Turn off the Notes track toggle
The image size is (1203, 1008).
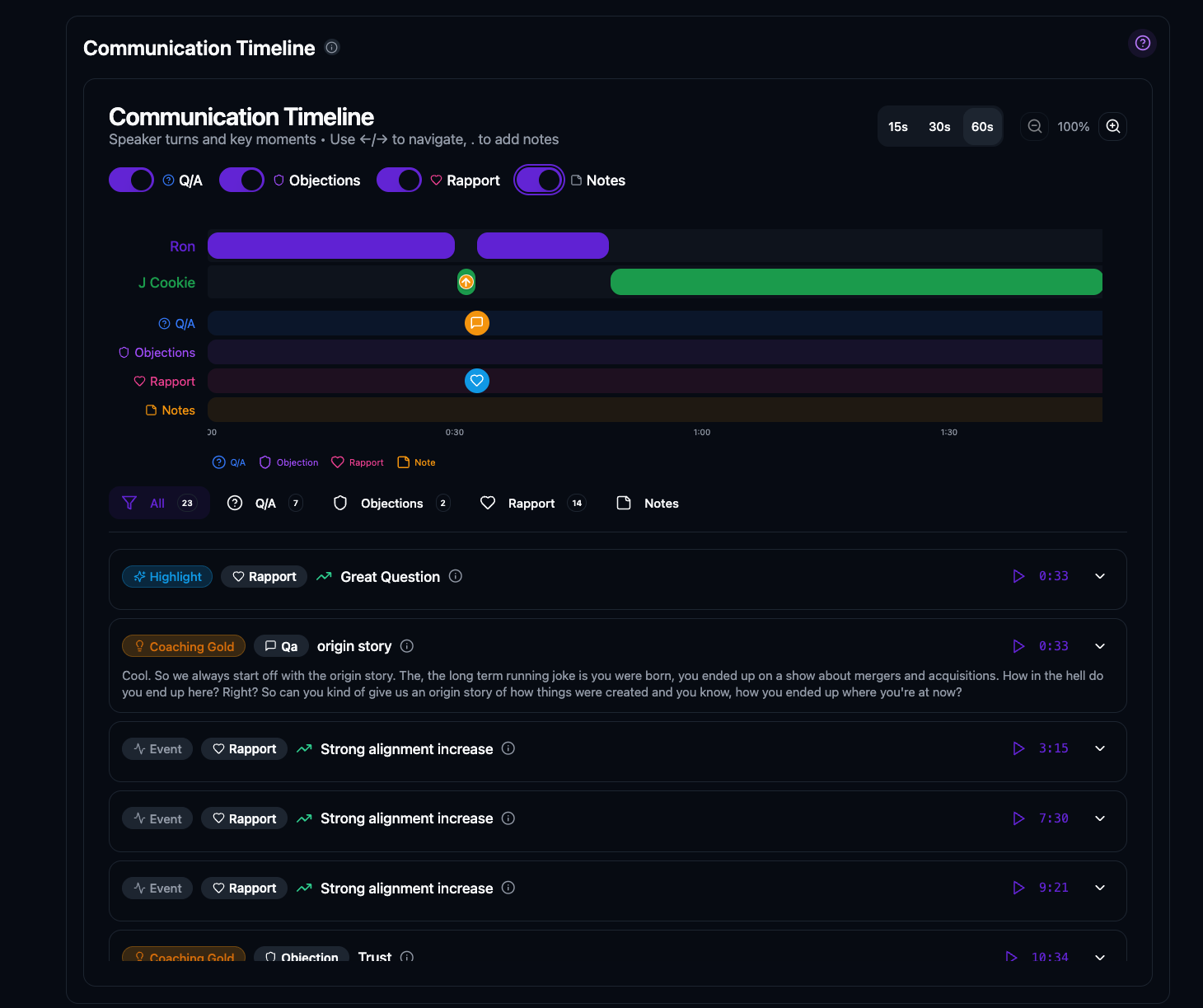(539, 181)
